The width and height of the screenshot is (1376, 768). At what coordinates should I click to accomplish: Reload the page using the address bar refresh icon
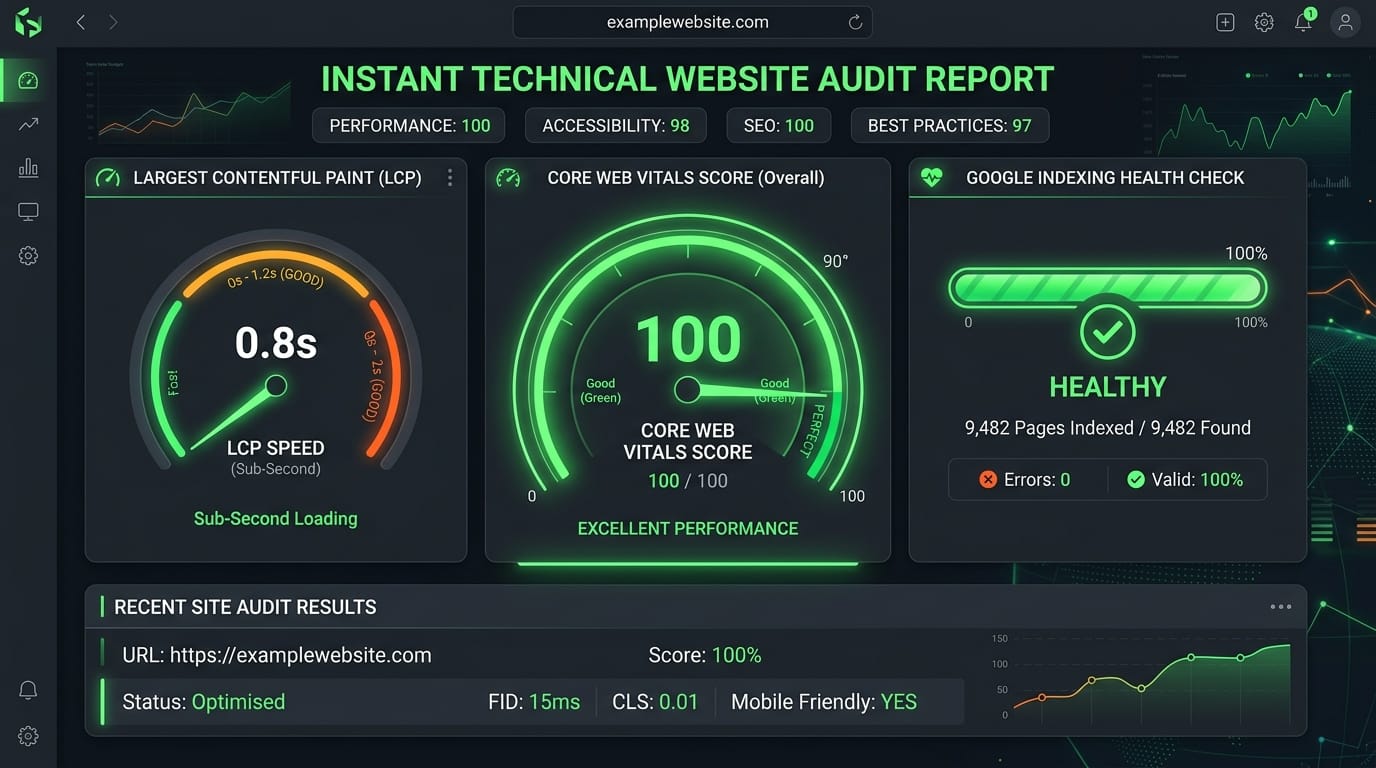(x=855, y=22)
